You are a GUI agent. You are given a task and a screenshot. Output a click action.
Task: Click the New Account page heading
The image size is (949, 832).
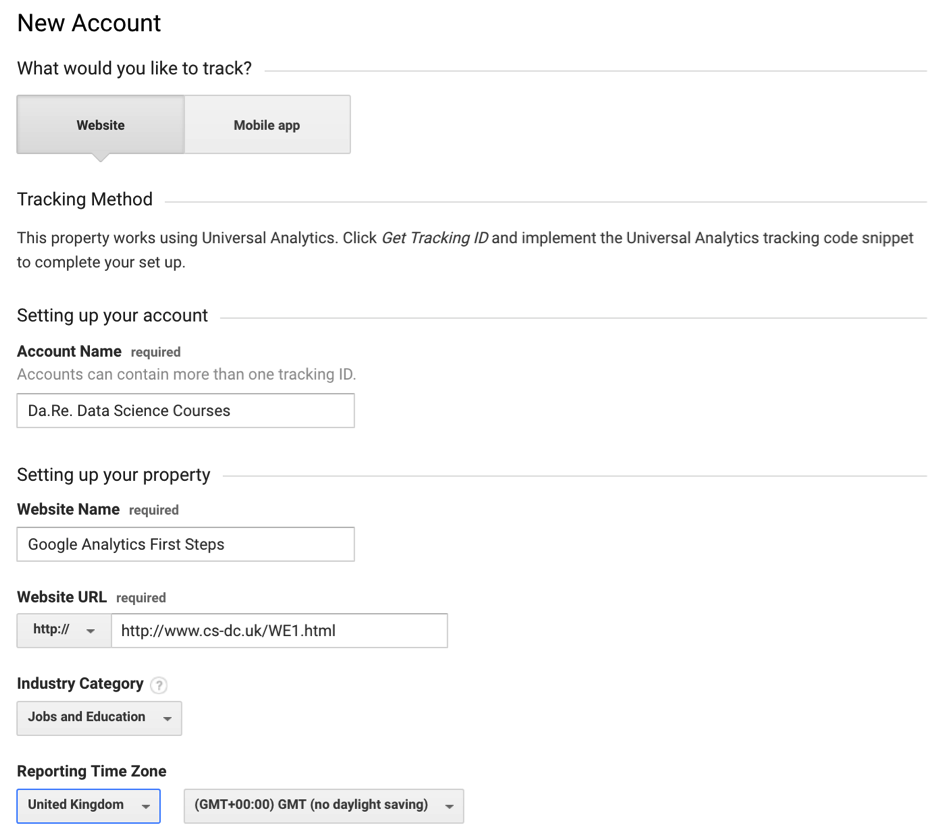(89, 23)
